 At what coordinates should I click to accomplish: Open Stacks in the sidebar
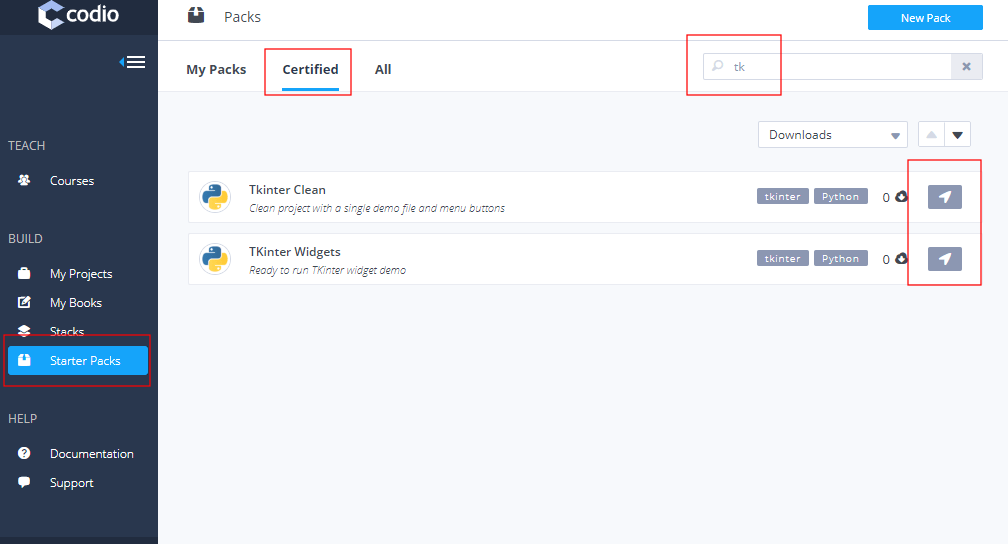point(67,331)
